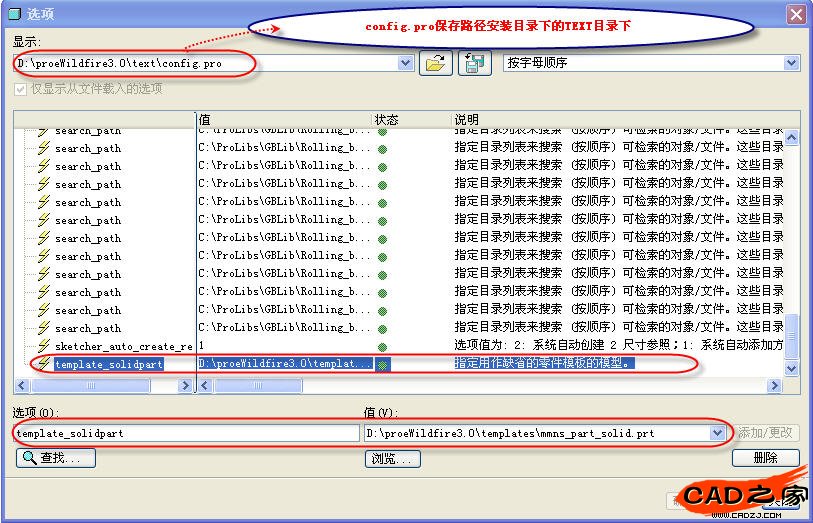Click left arrow of value-pane horizontal scrollbar
This screenshot has width=813, height=523.
205,385
